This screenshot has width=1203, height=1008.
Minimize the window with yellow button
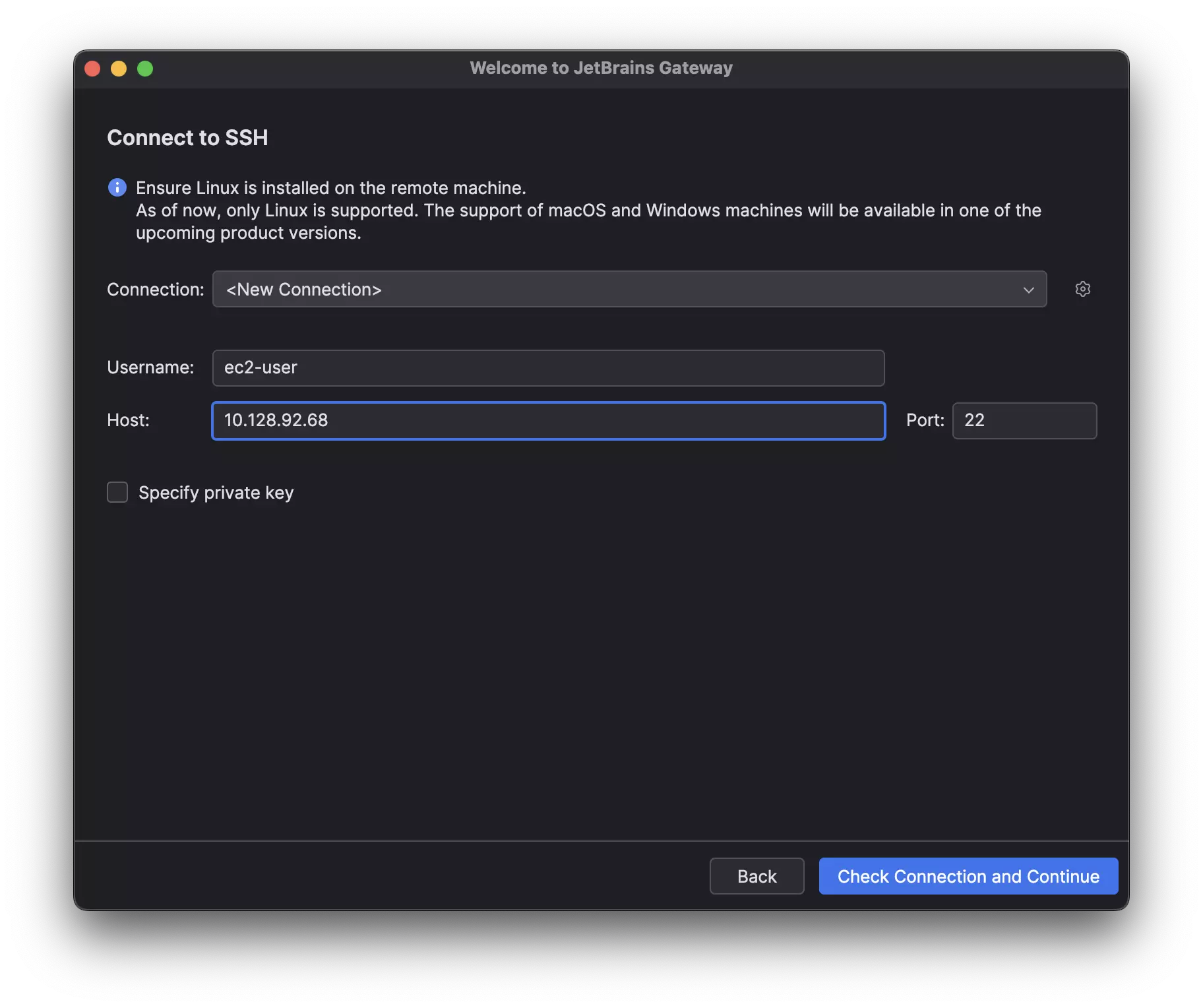(119, 69)
